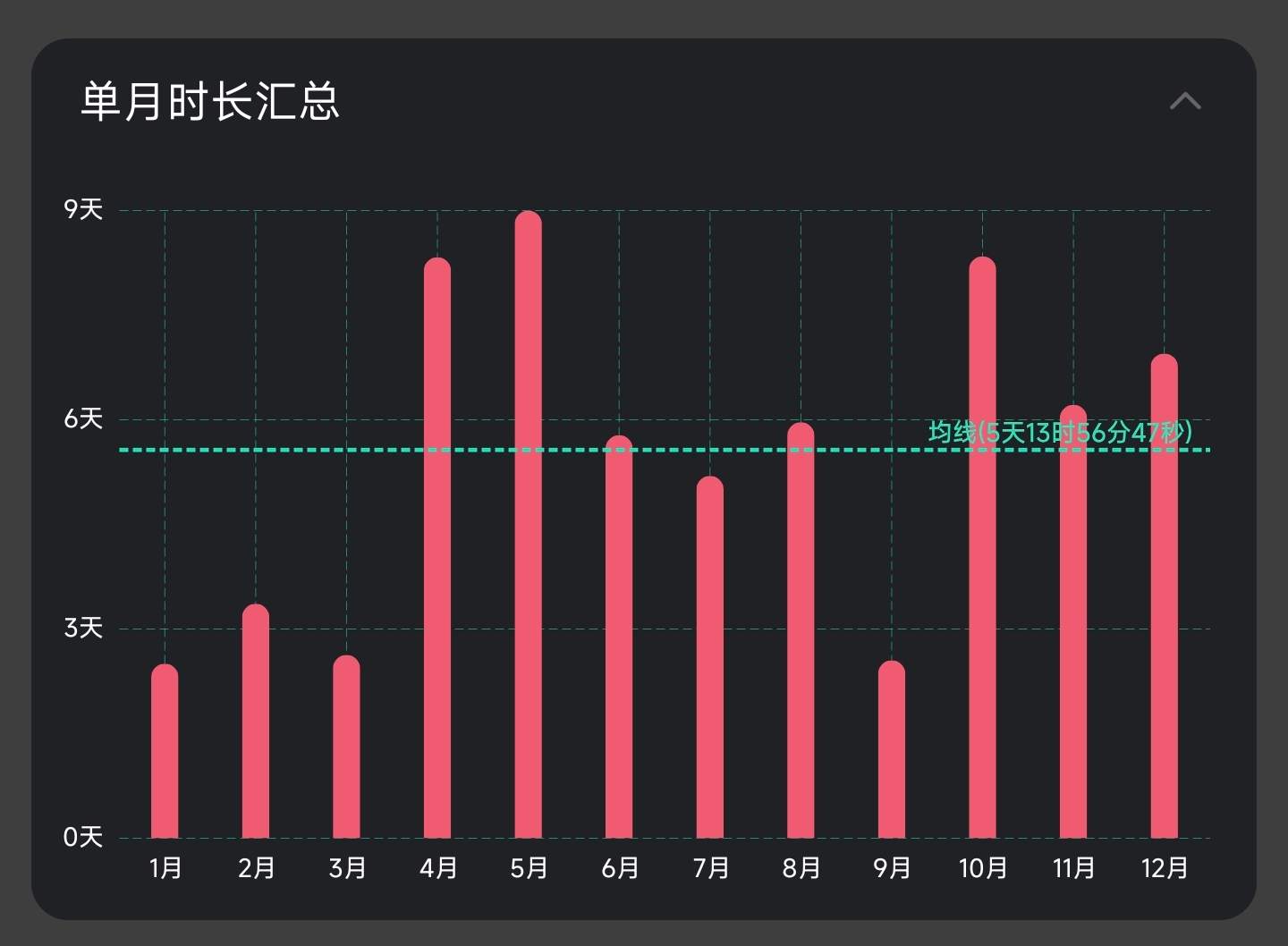Tap the 3月 bar in chart
Viewport: 1288px width, 946px height.
pyautogui.click(x=346, y=747)
